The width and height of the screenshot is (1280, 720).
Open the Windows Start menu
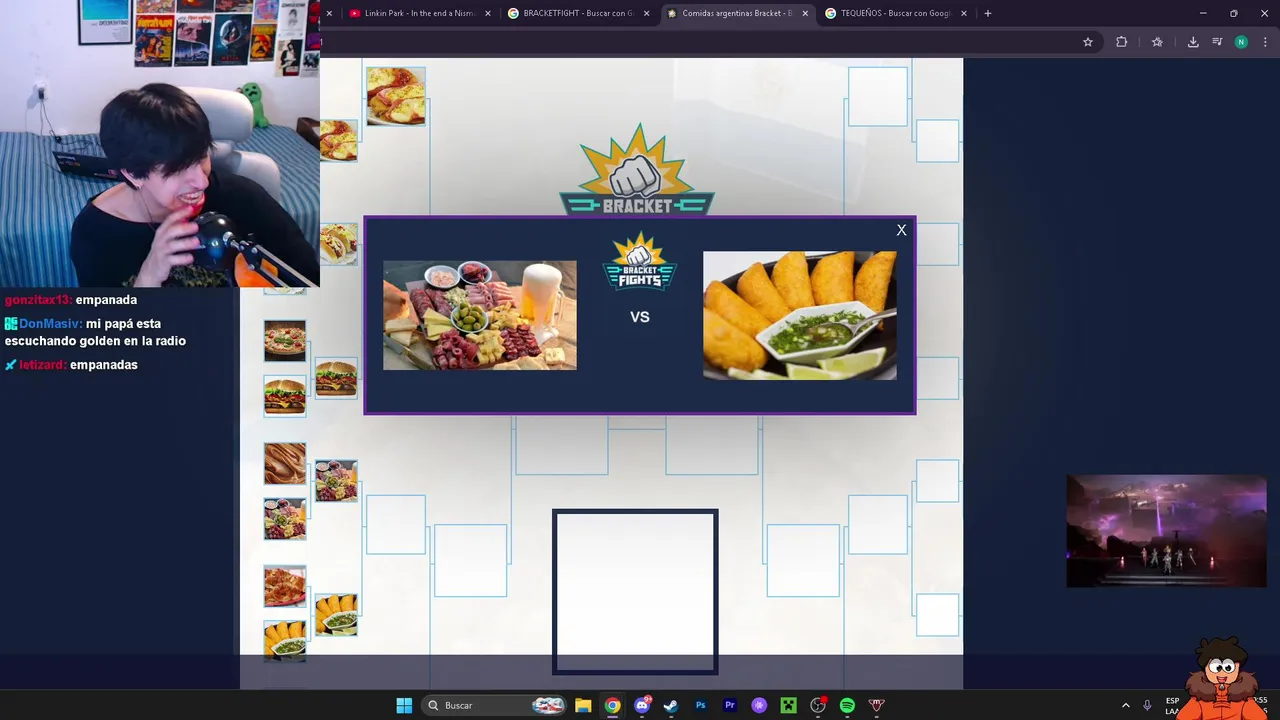pos(404,705)
